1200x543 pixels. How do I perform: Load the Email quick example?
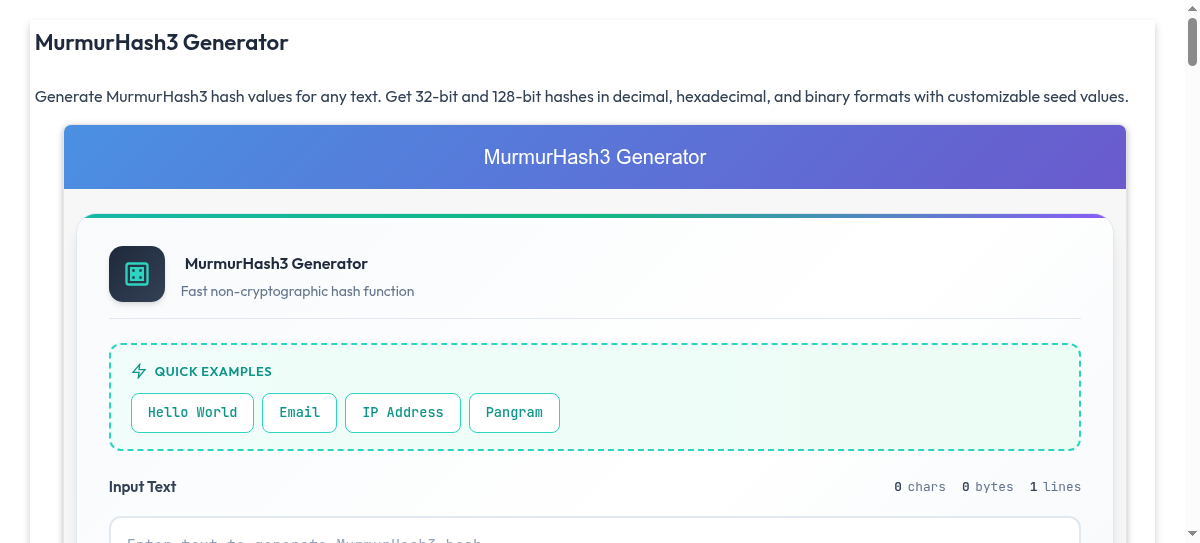299,413
